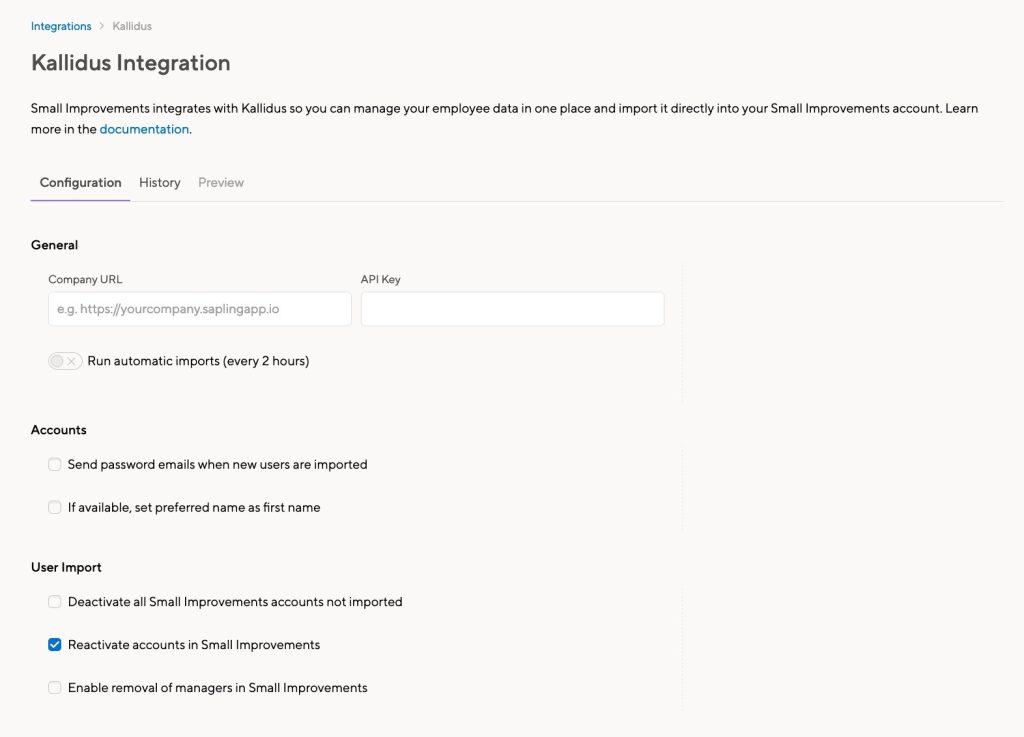This screenshot has height=737, width=1024.
Task: Click the Run automatic imports label text
Action: coord(198,361)
